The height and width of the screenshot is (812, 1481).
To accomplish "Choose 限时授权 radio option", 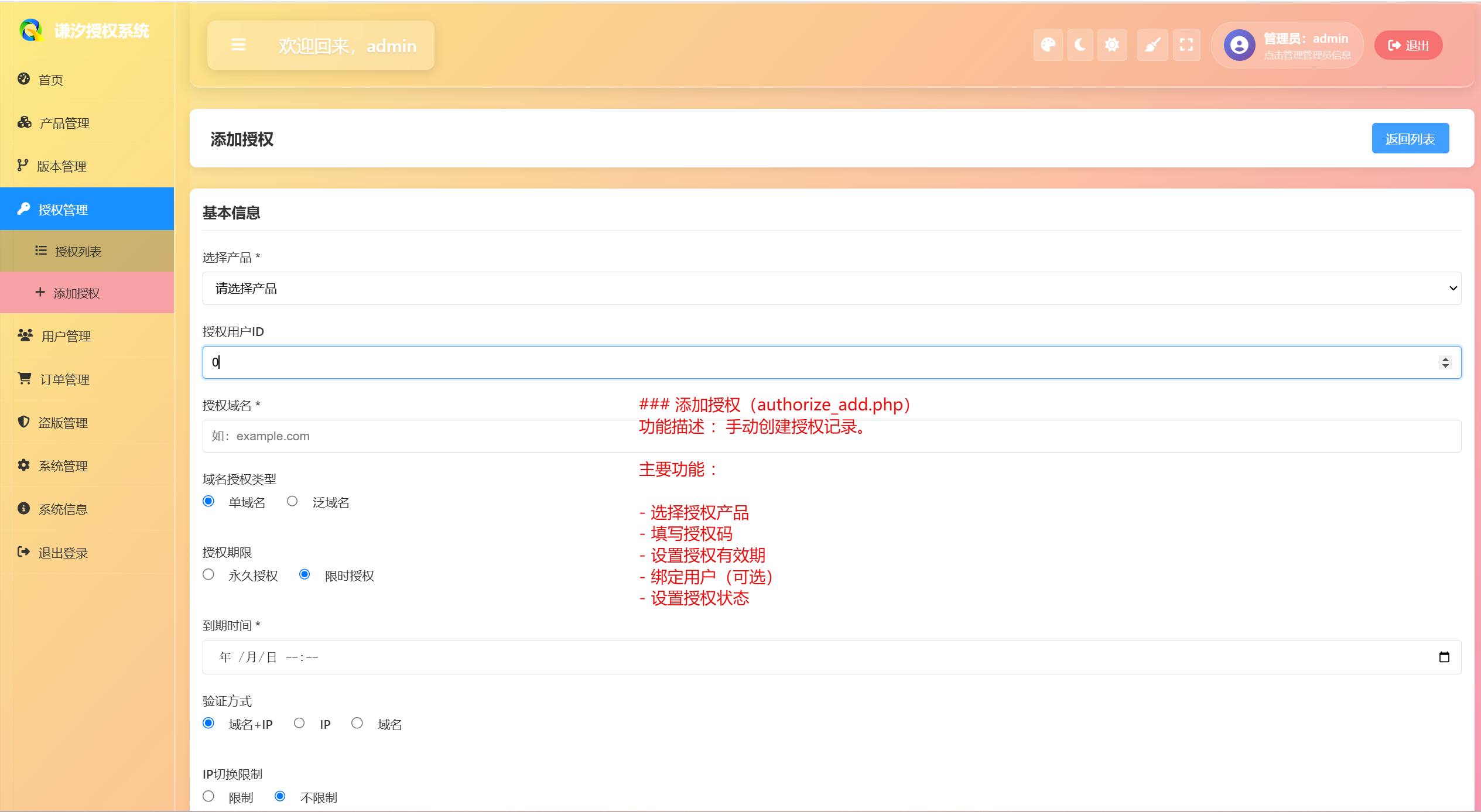I will click(x=305, y=575).
